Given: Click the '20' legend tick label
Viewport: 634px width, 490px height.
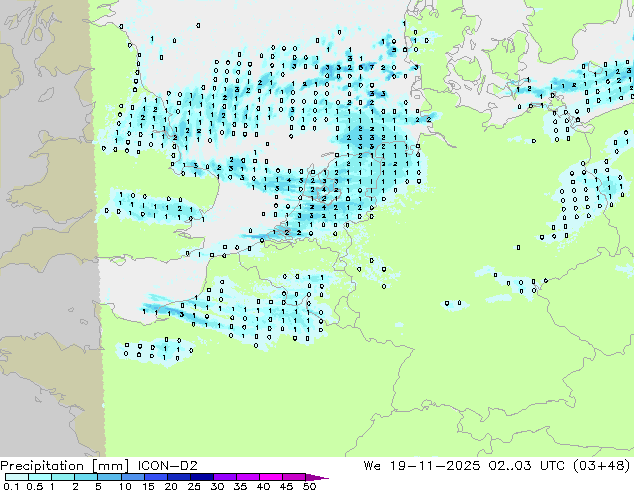Looking at the screenshot, I should coord(171,486).
